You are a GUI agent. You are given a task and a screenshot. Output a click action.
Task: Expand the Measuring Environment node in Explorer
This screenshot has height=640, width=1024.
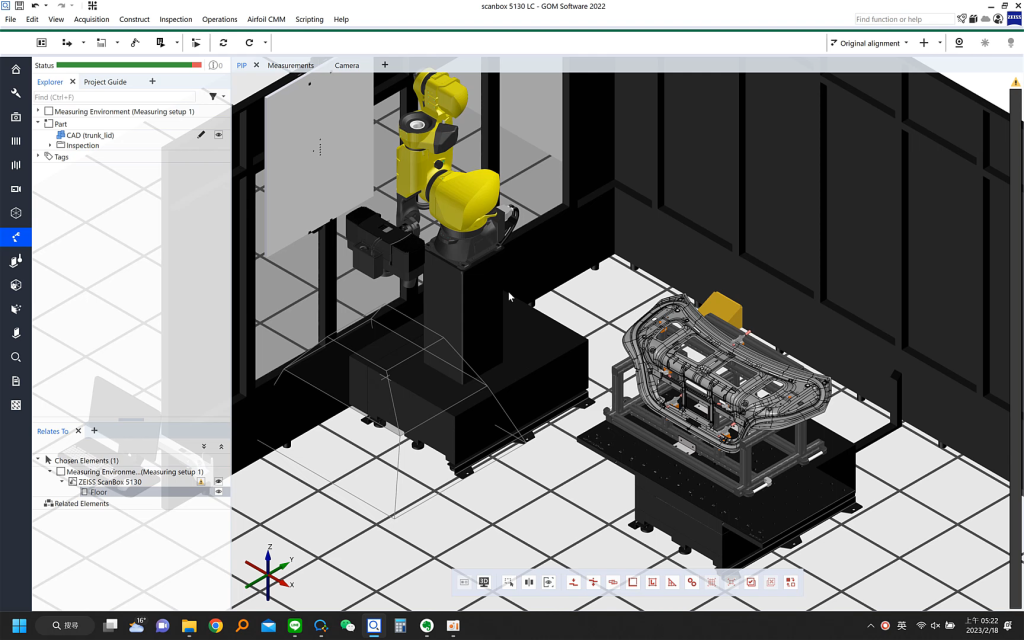click(38, 111)
